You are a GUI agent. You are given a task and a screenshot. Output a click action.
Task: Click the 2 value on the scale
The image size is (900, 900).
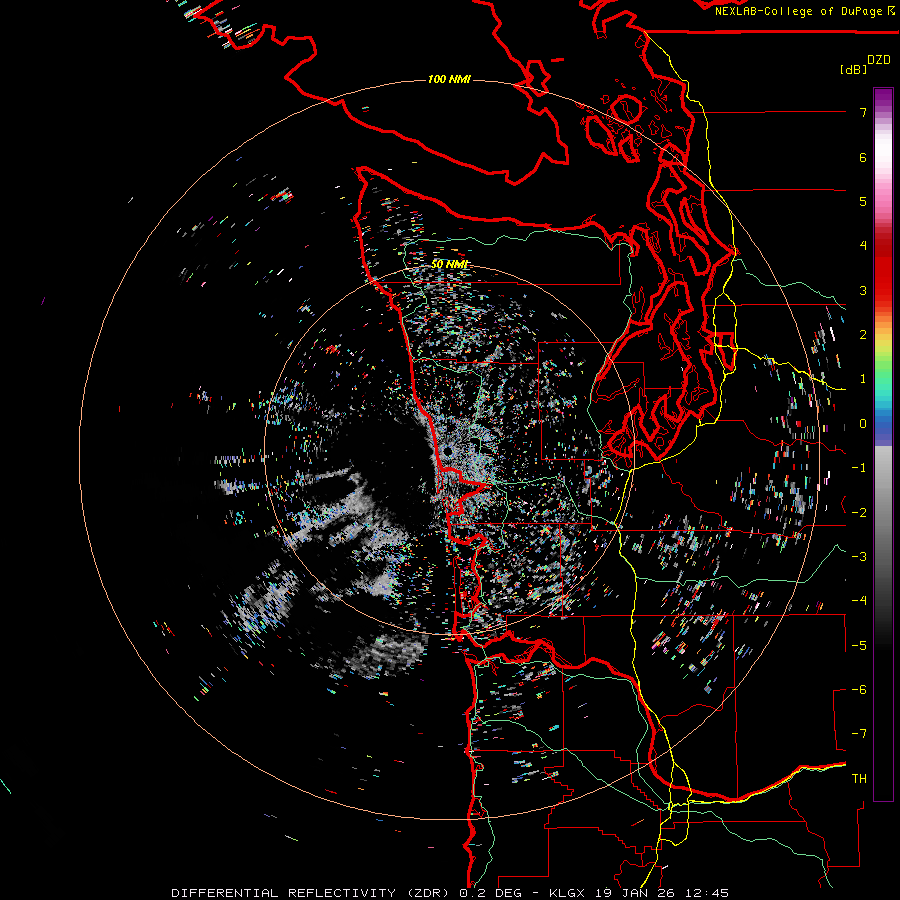pos(863,335)
